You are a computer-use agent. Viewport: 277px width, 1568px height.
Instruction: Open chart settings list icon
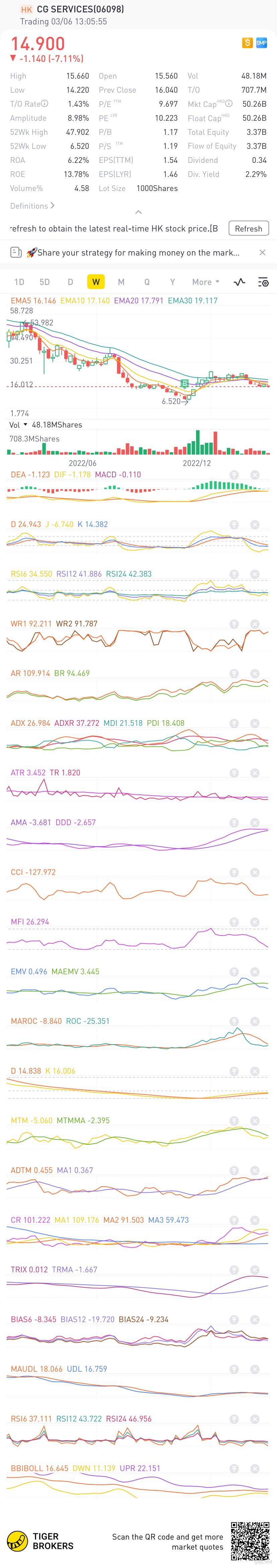264,282
